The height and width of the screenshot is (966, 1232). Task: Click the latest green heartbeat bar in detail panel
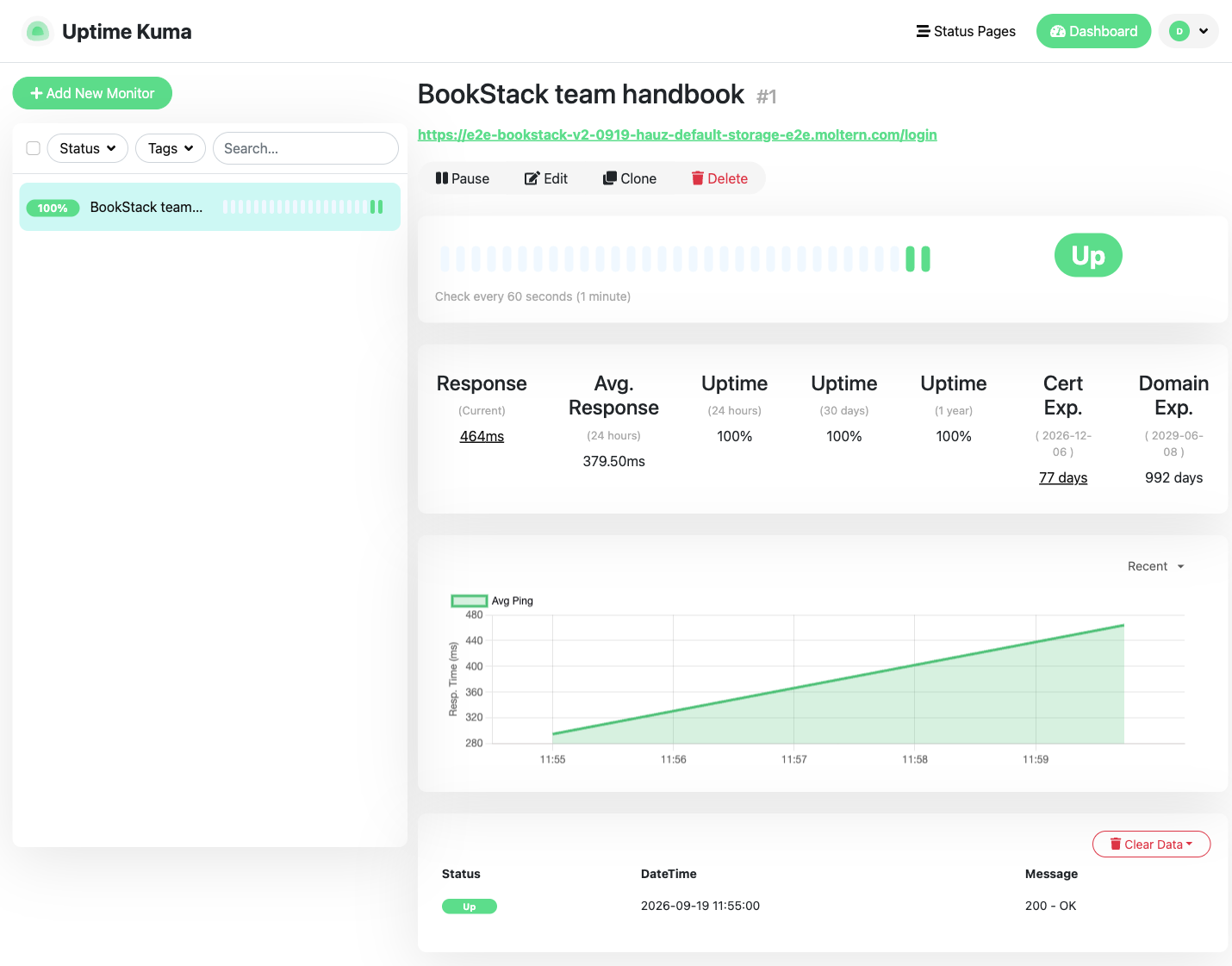pyautogui.click(x=925, y=259)
